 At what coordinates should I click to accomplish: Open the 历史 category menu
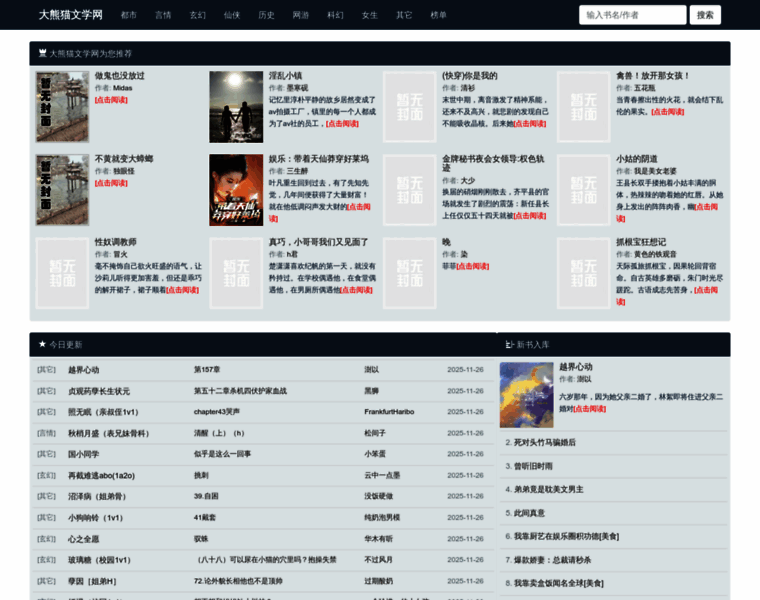[267, 15]
